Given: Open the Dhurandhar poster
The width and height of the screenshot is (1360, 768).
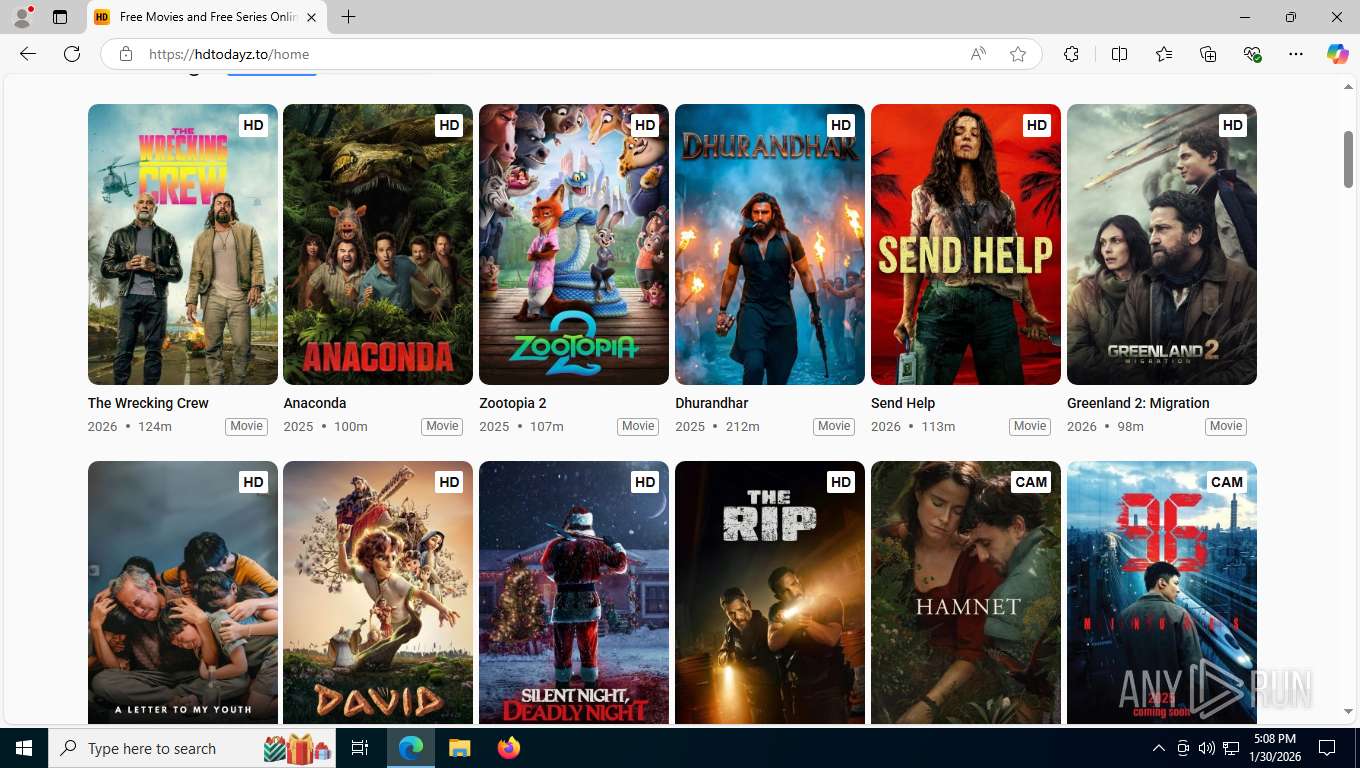Looking at the screenshot, I should pos(770,244).
